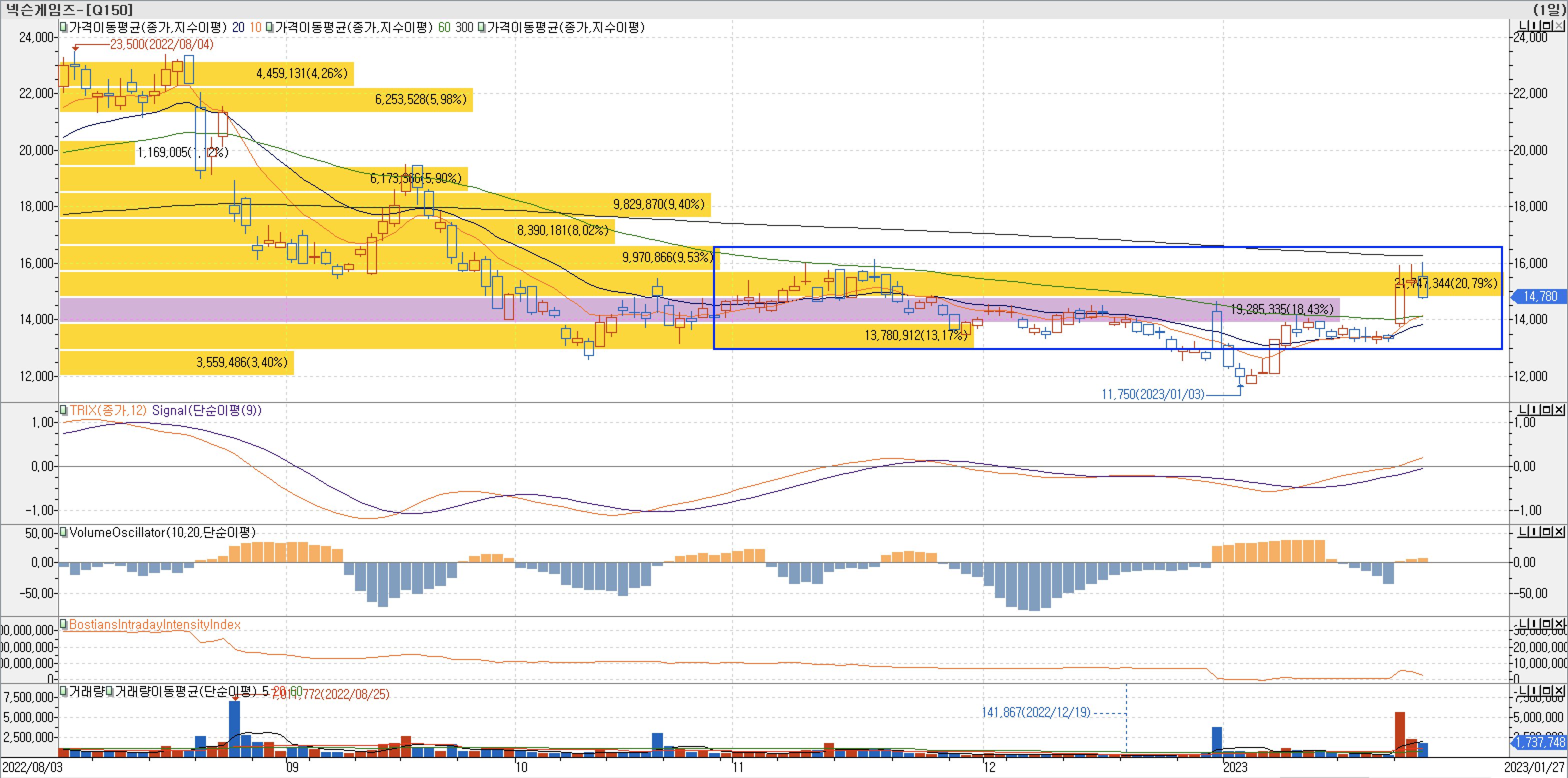1568x778 pixels.
Task: Click the purple 19,285,335(18.43%) volume profile bar
Action: (1281, 309)
